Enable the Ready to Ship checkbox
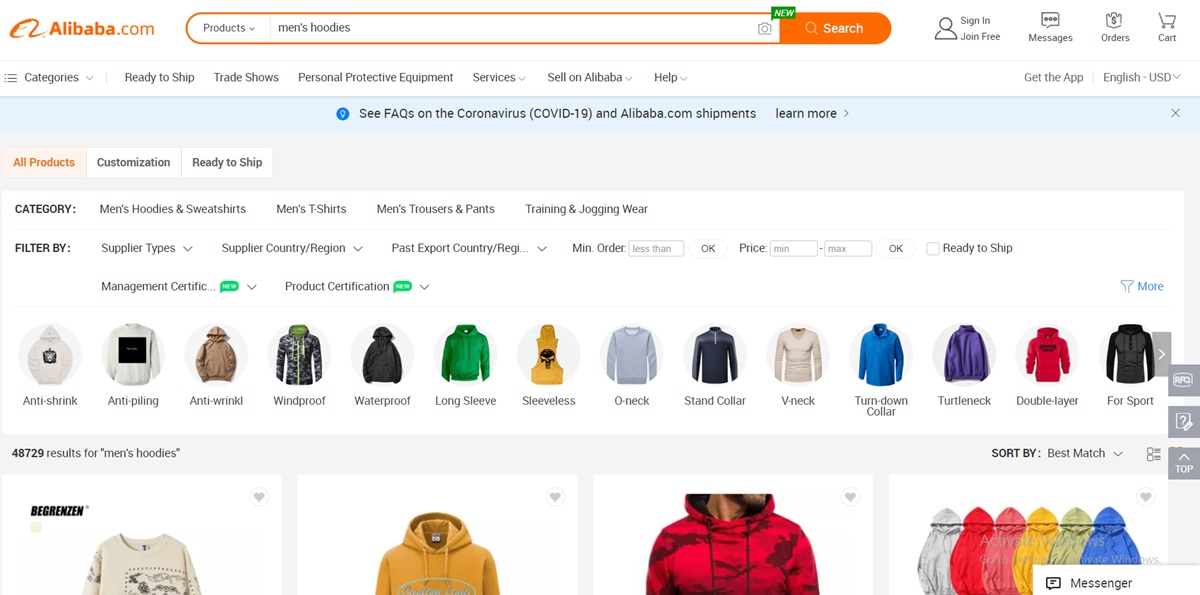The width and height of the screenshot is (1200, 595). click(933, 249)
